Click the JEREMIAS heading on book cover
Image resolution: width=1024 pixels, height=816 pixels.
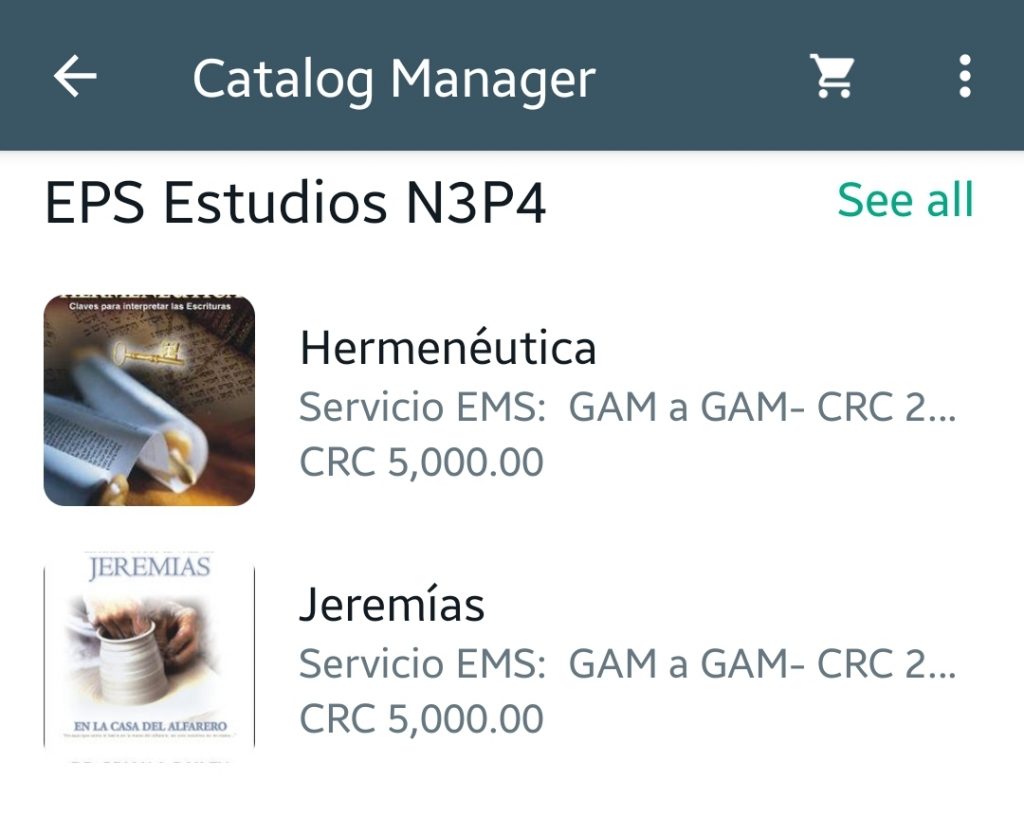149,569
